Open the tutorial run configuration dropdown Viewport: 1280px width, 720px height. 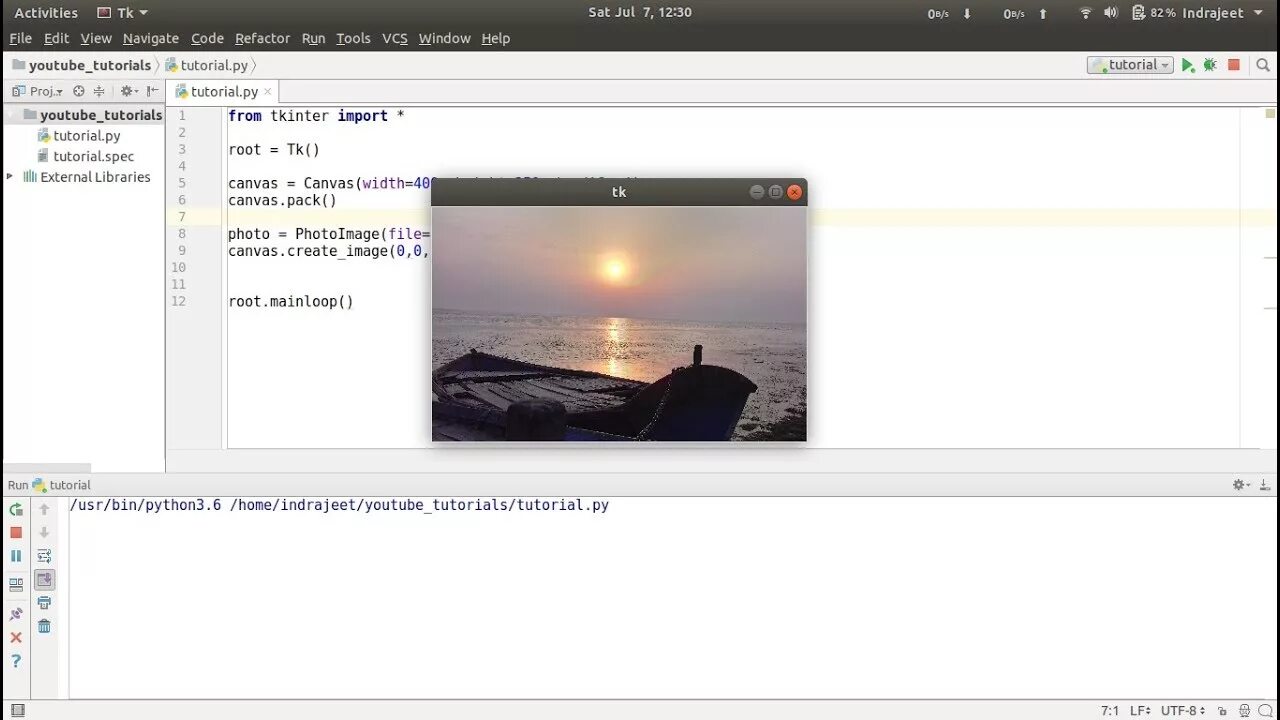[x=1130, y=65]
